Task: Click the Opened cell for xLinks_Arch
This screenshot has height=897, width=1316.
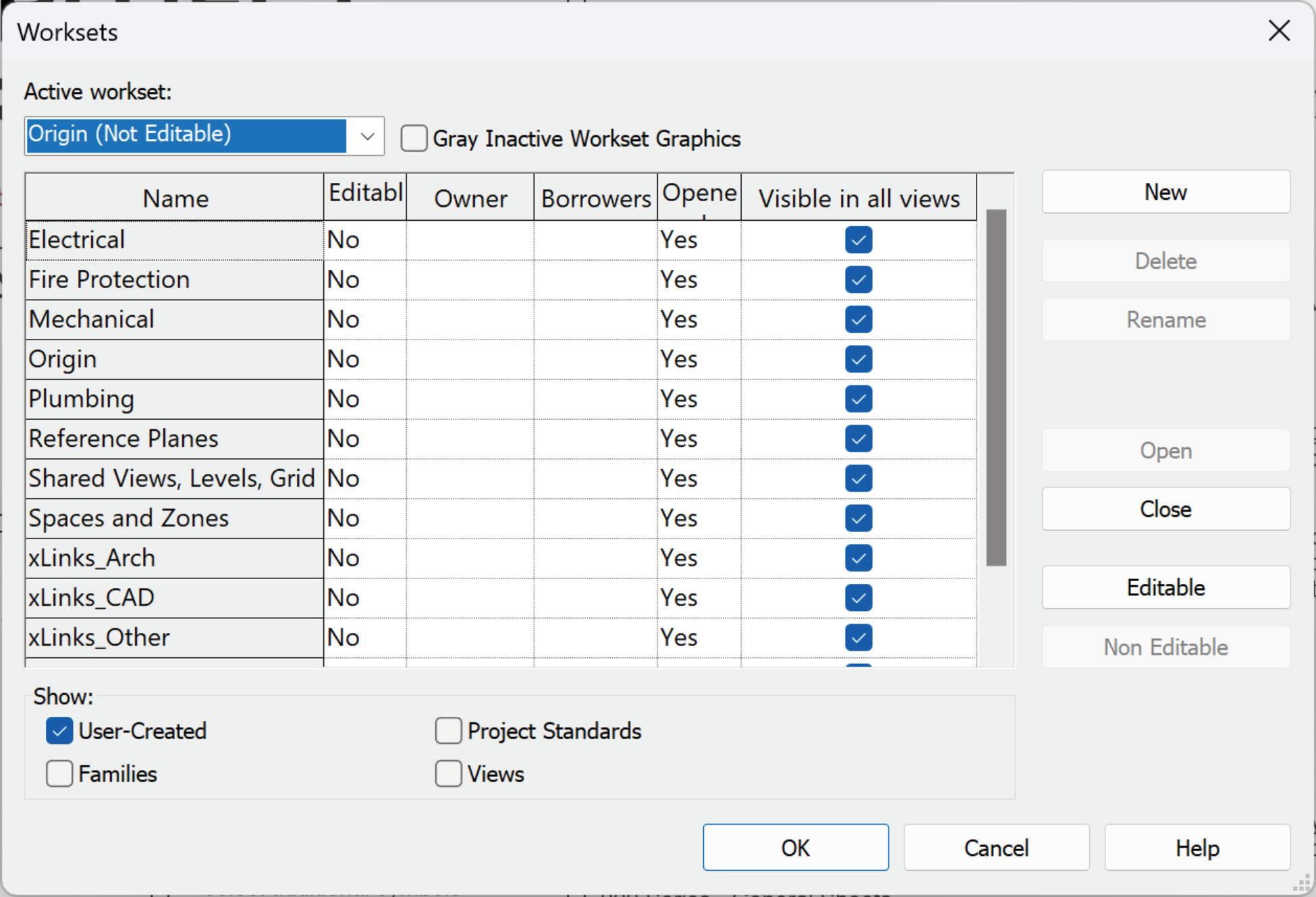Action: point(698,558)
